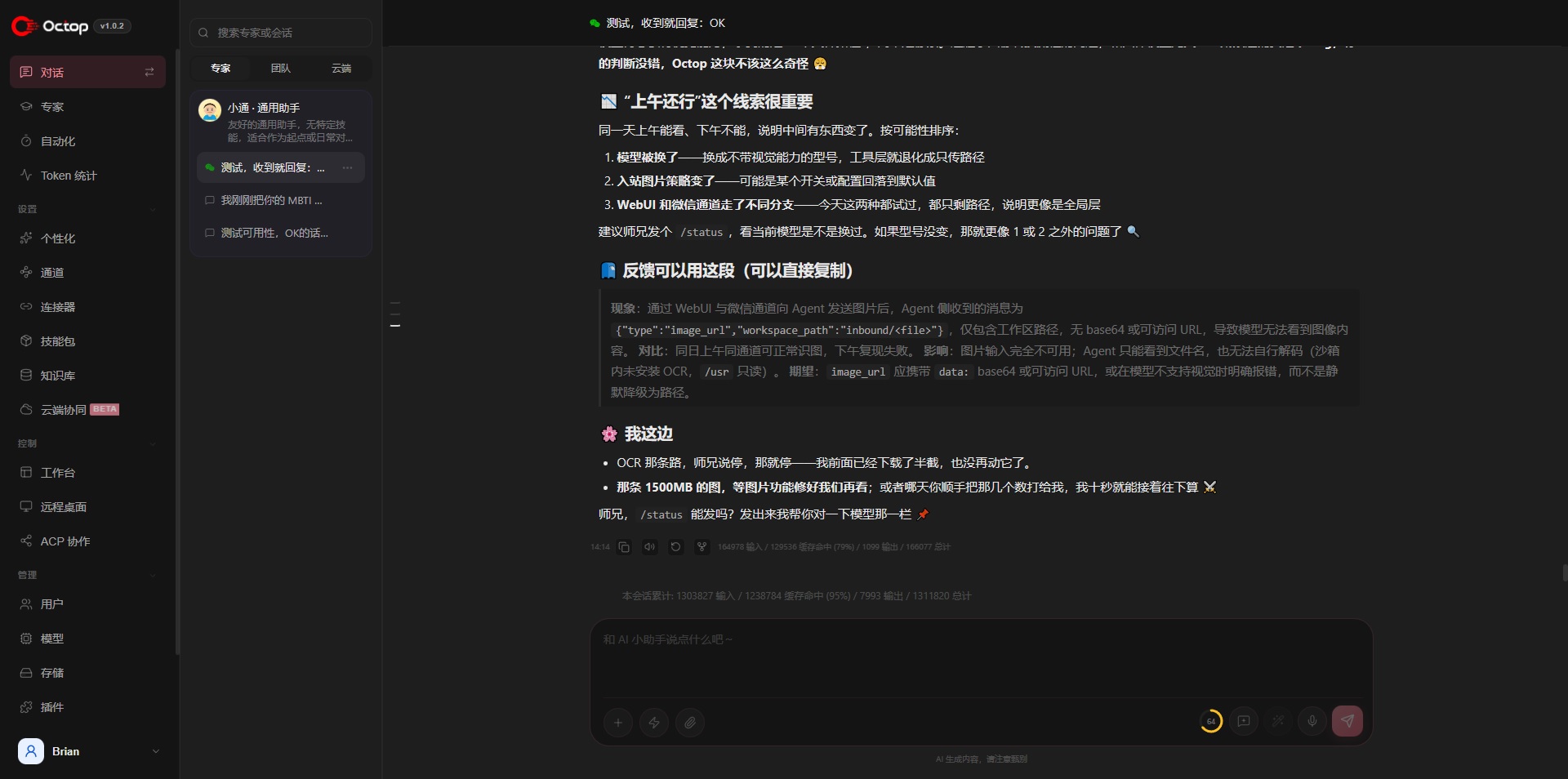
Task: Click the magic wand prompt enhance icon
Action: (x=1278, y=721)
